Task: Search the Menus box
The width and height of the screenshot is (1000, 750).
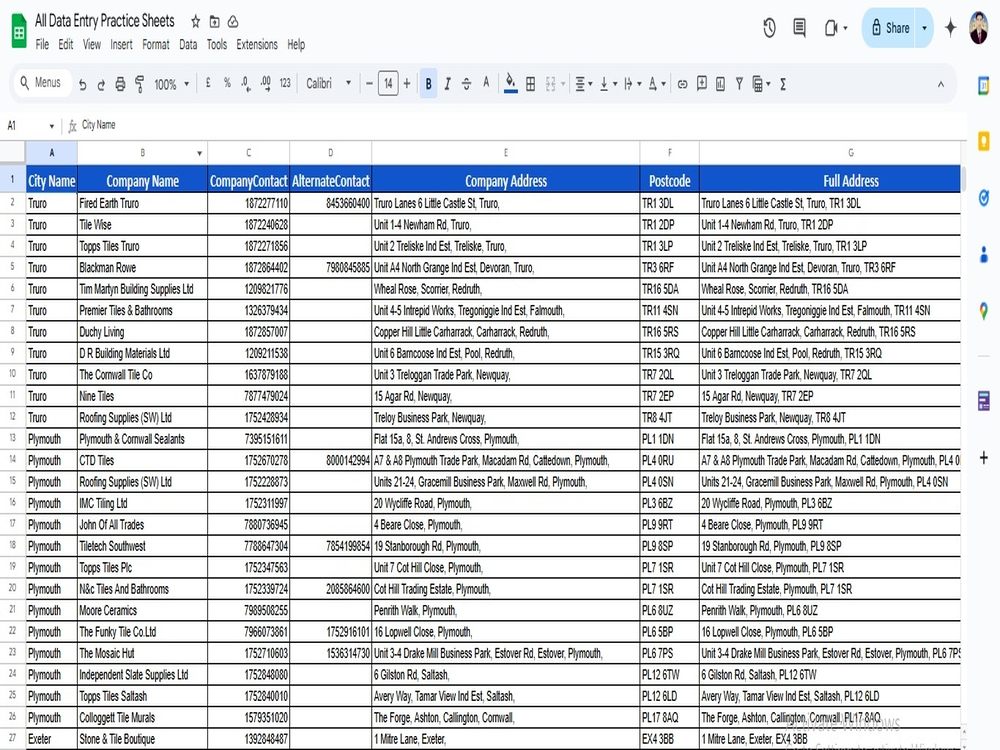Action: click(41, 83)
